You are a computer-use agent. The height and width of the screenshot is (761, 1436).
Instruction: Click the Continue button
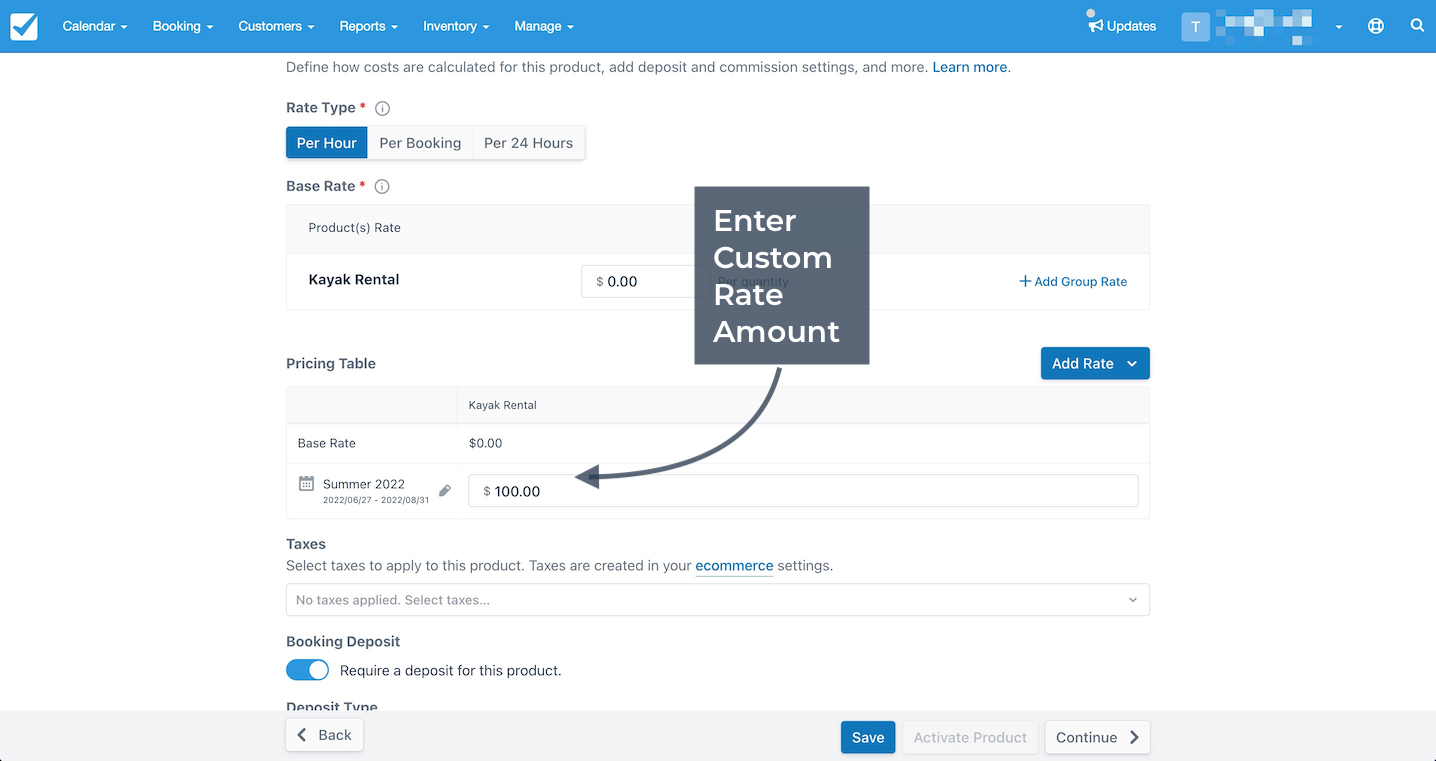coord(1097,737)
